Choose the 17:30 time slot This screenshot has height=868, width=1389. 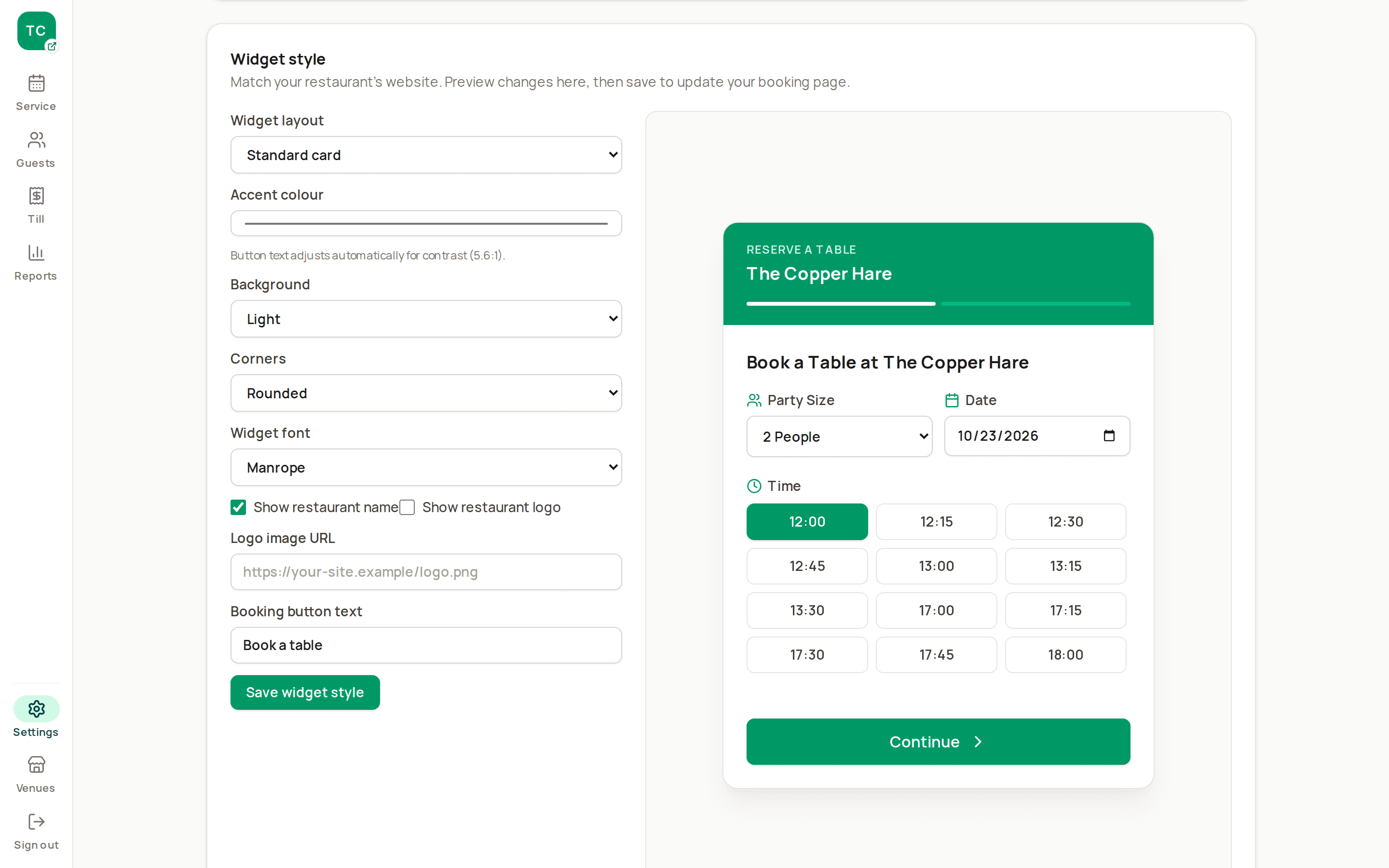(807, 655)
